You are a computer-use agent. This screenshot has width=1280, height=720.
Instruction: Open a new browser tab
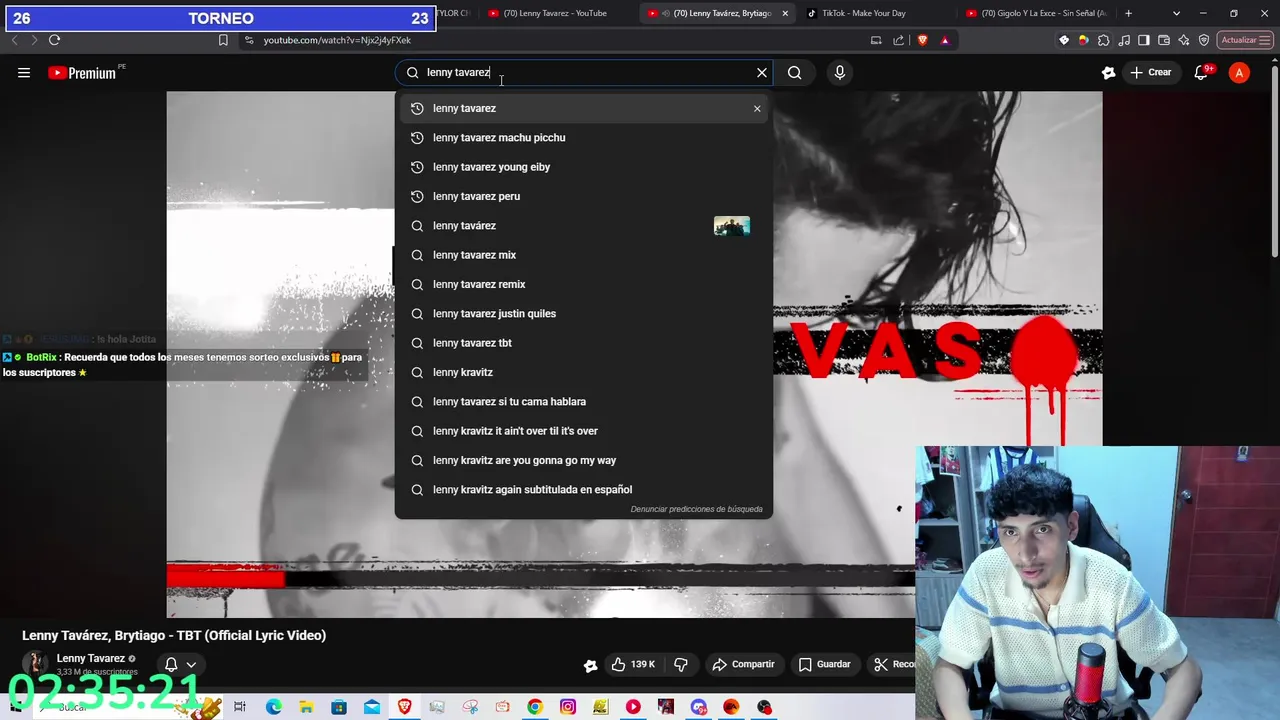point(1128,13)
